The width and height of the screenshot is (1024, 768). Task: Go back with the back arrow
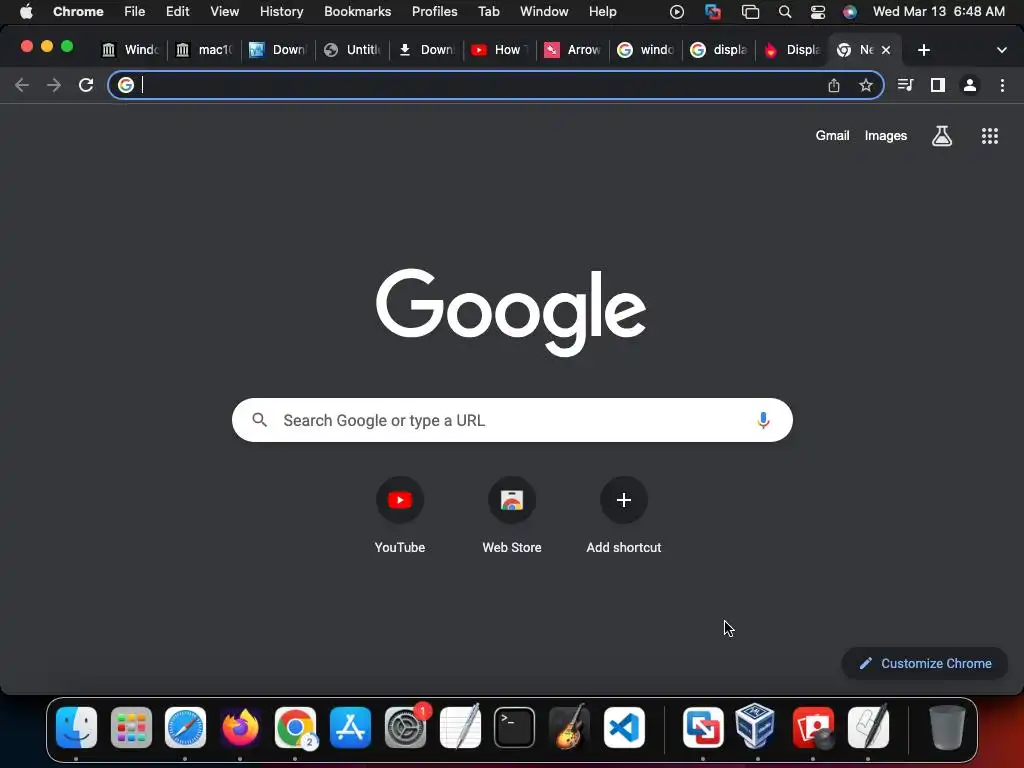[22, 85]
